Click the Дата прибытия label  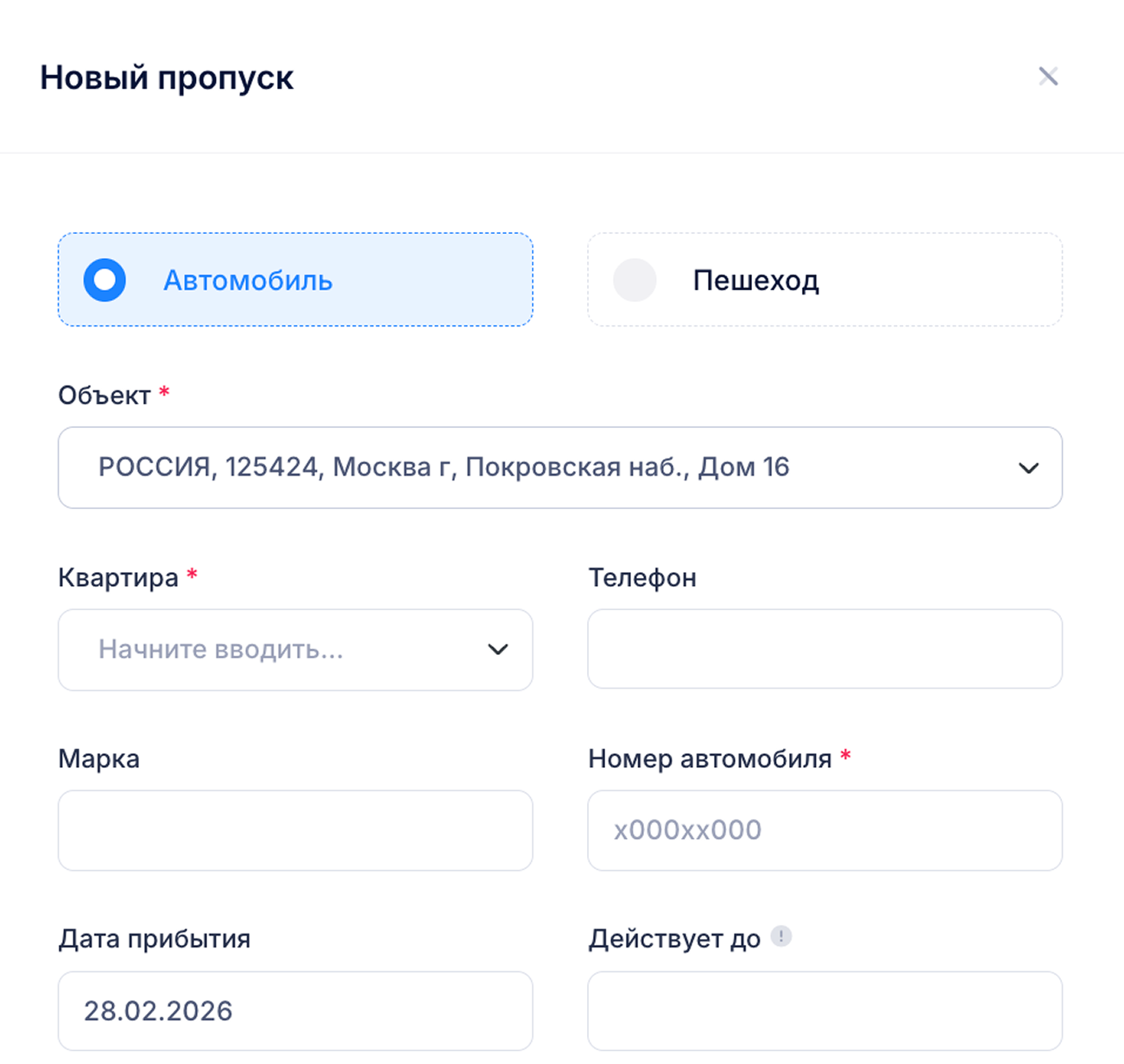click(x=155, y=939)
